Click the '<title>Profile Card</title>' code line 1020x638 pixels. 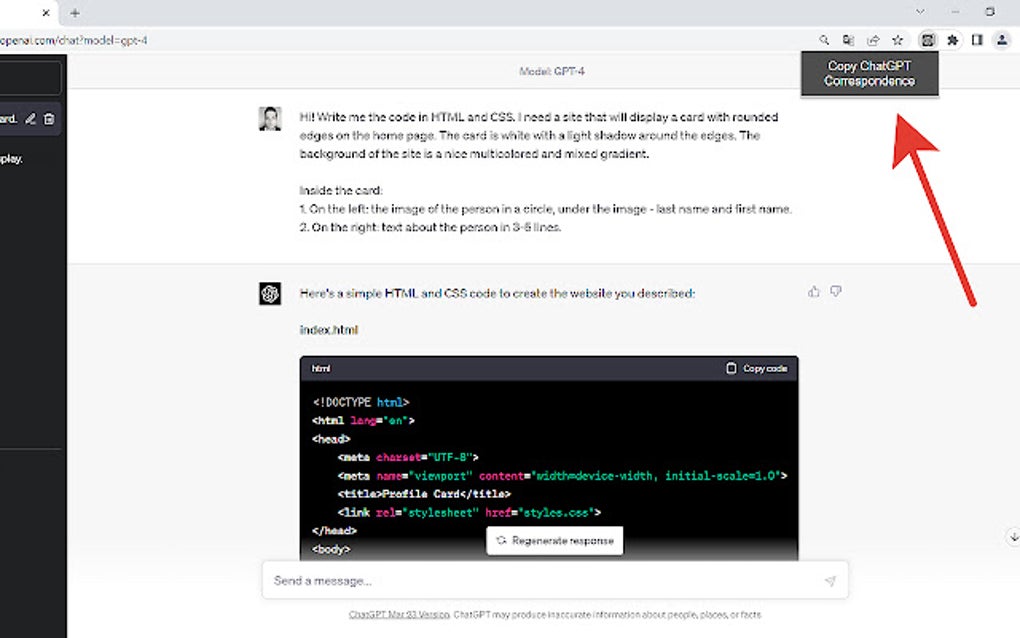424,494
